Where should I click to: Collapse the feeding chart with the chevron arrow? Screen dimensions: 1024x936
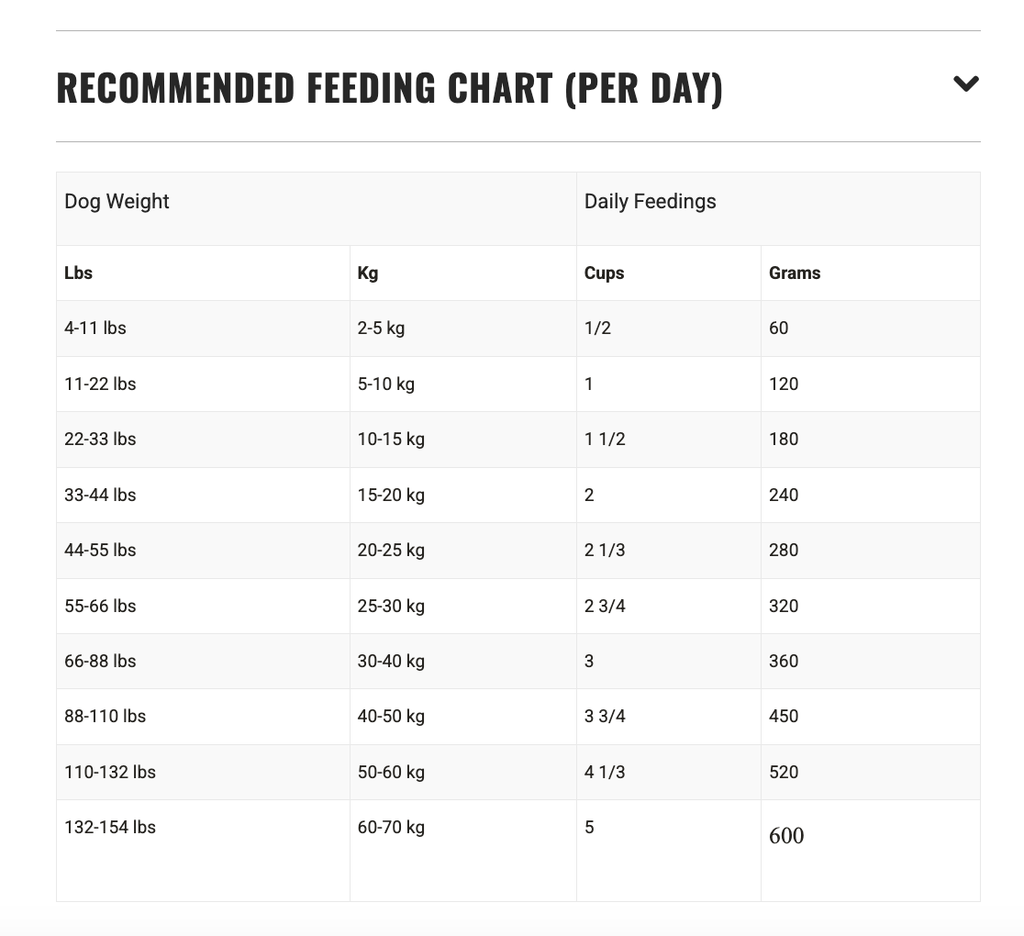965,84
